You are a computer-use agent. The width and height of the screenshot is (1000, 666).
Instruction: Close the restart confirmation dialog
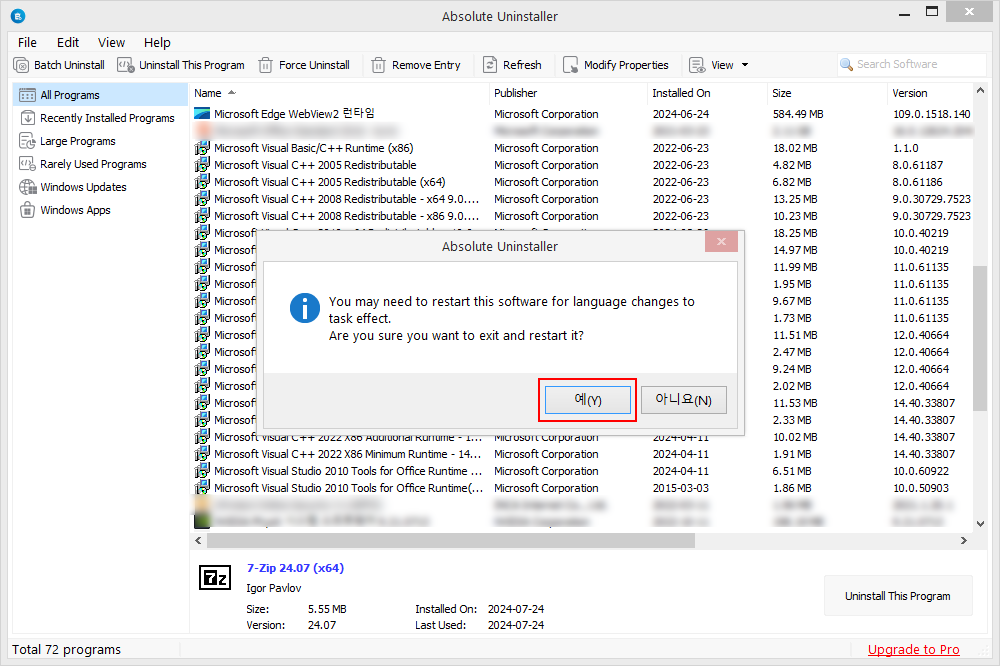721,242
